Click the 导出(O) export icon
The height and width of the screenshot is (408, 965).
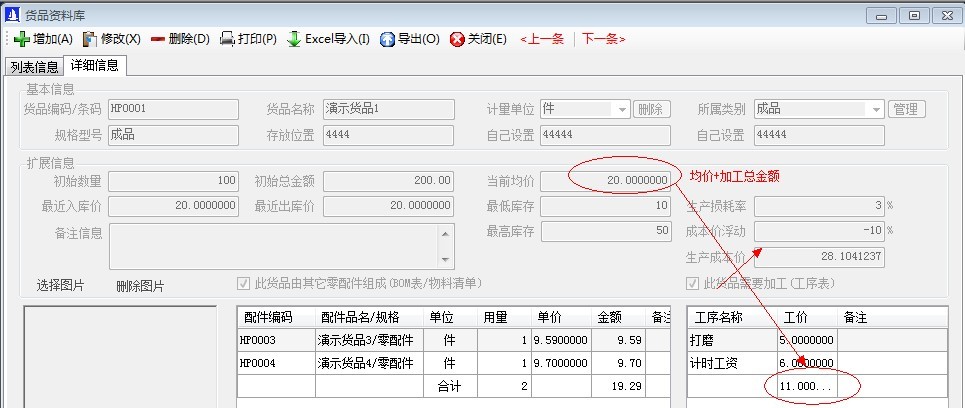pos(387,39)
